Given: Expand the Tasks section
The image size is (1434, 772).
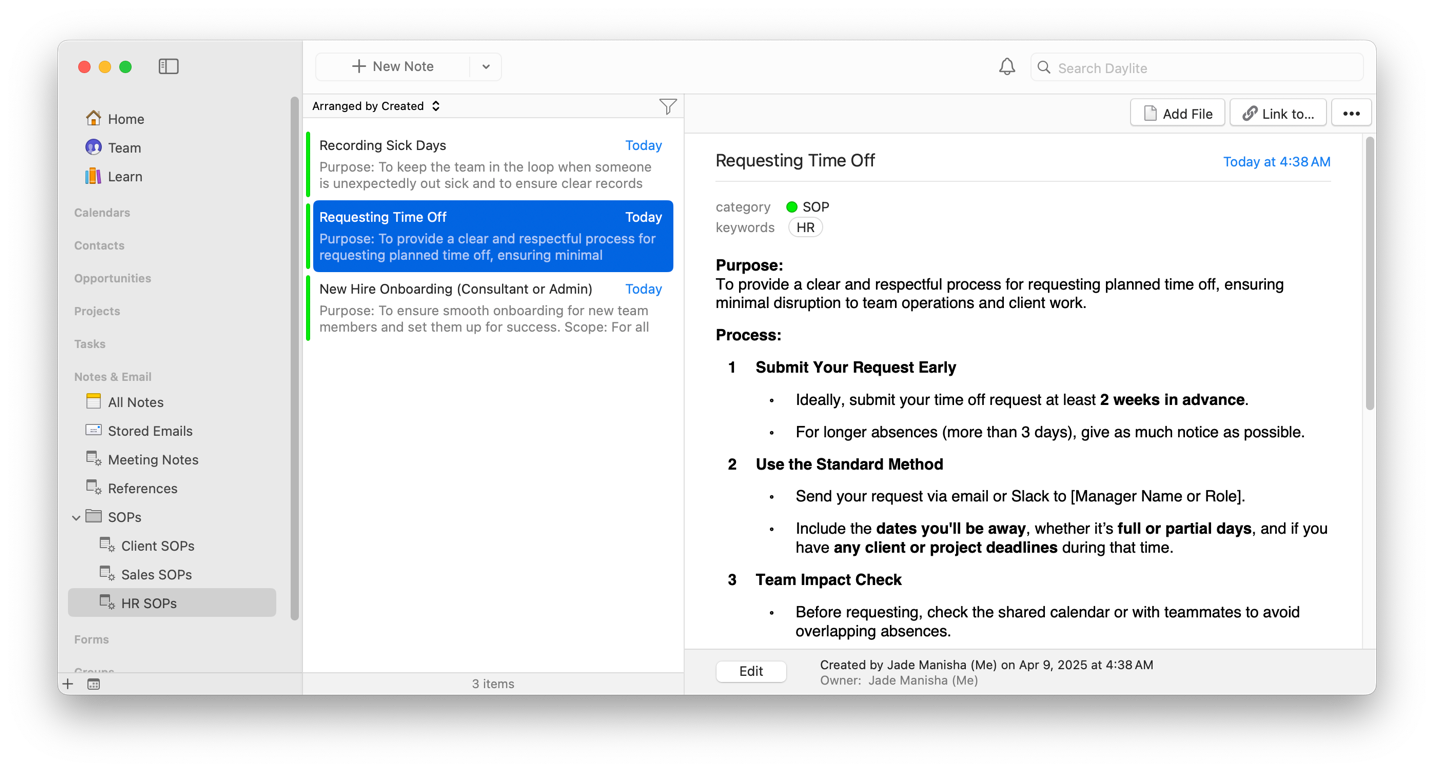Looking at the screenshot, I should 89,344.
